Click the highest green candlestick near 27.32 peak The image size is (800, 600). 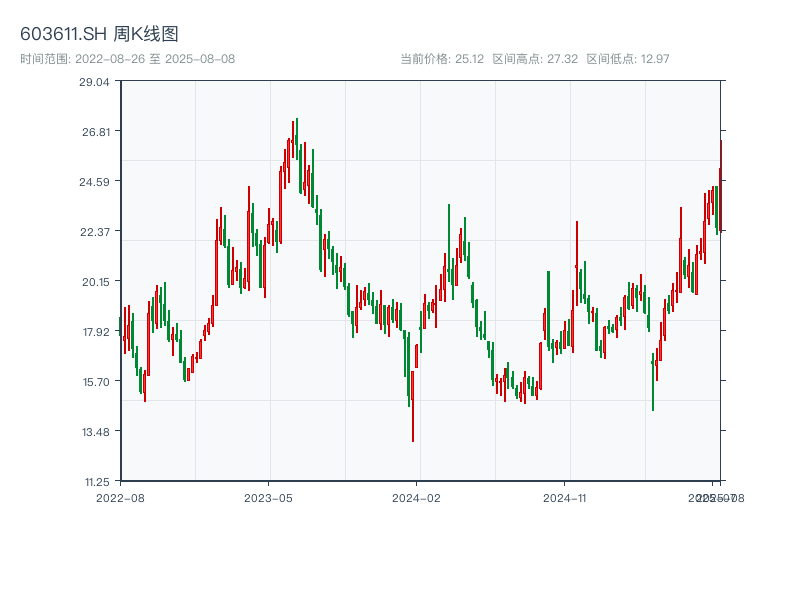[296, 139]
